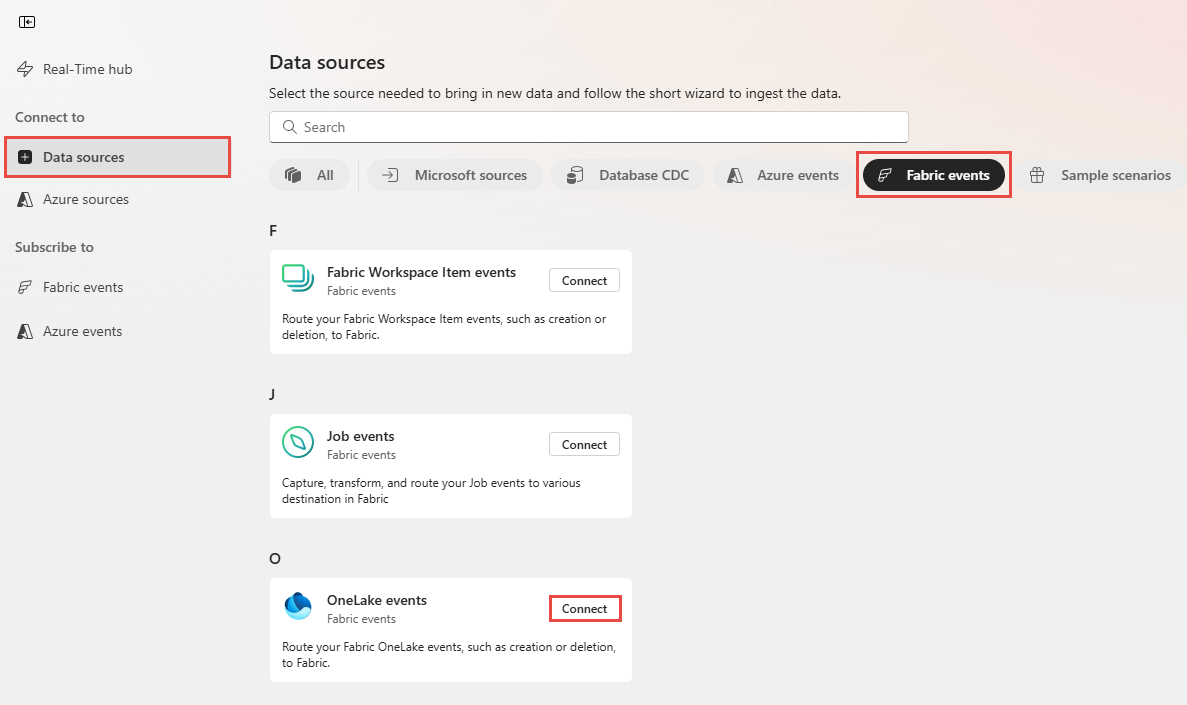Click the Fabric Workspace Item events icon

tap(297, 280)
